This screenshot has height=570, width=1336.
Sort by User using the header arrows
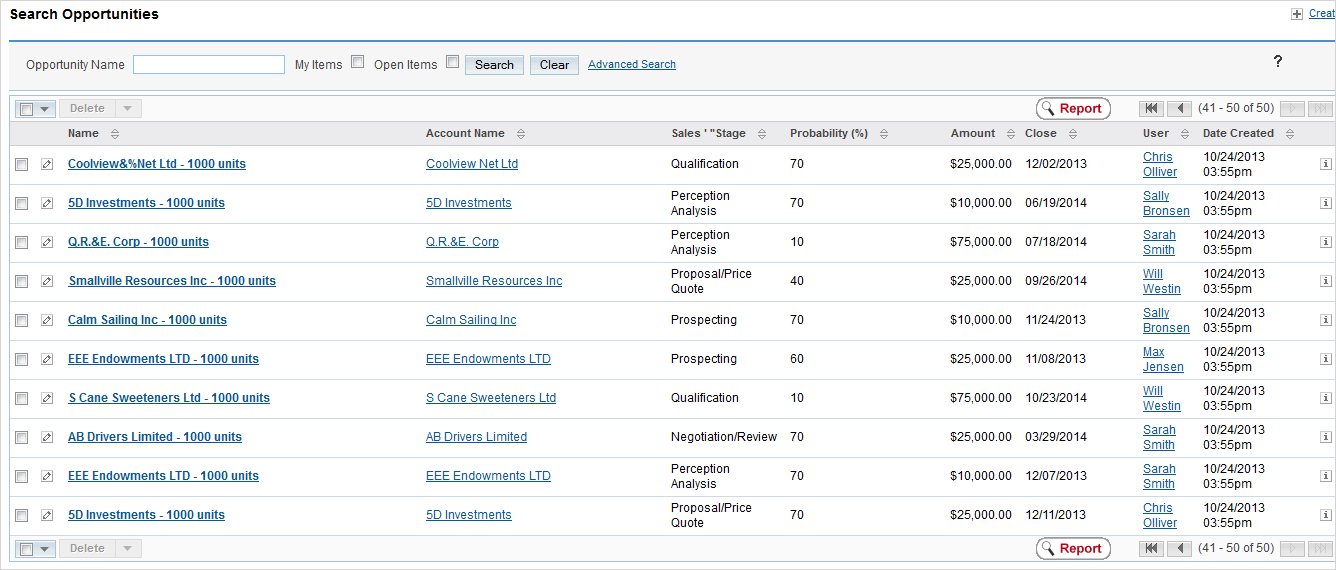[x=1185, y=134]
